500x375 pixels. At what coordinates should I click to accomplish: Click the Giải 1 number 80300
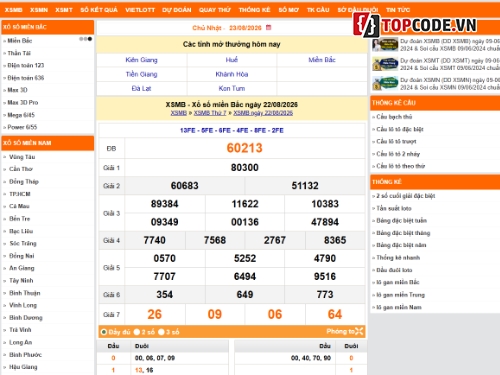(245, 167)
